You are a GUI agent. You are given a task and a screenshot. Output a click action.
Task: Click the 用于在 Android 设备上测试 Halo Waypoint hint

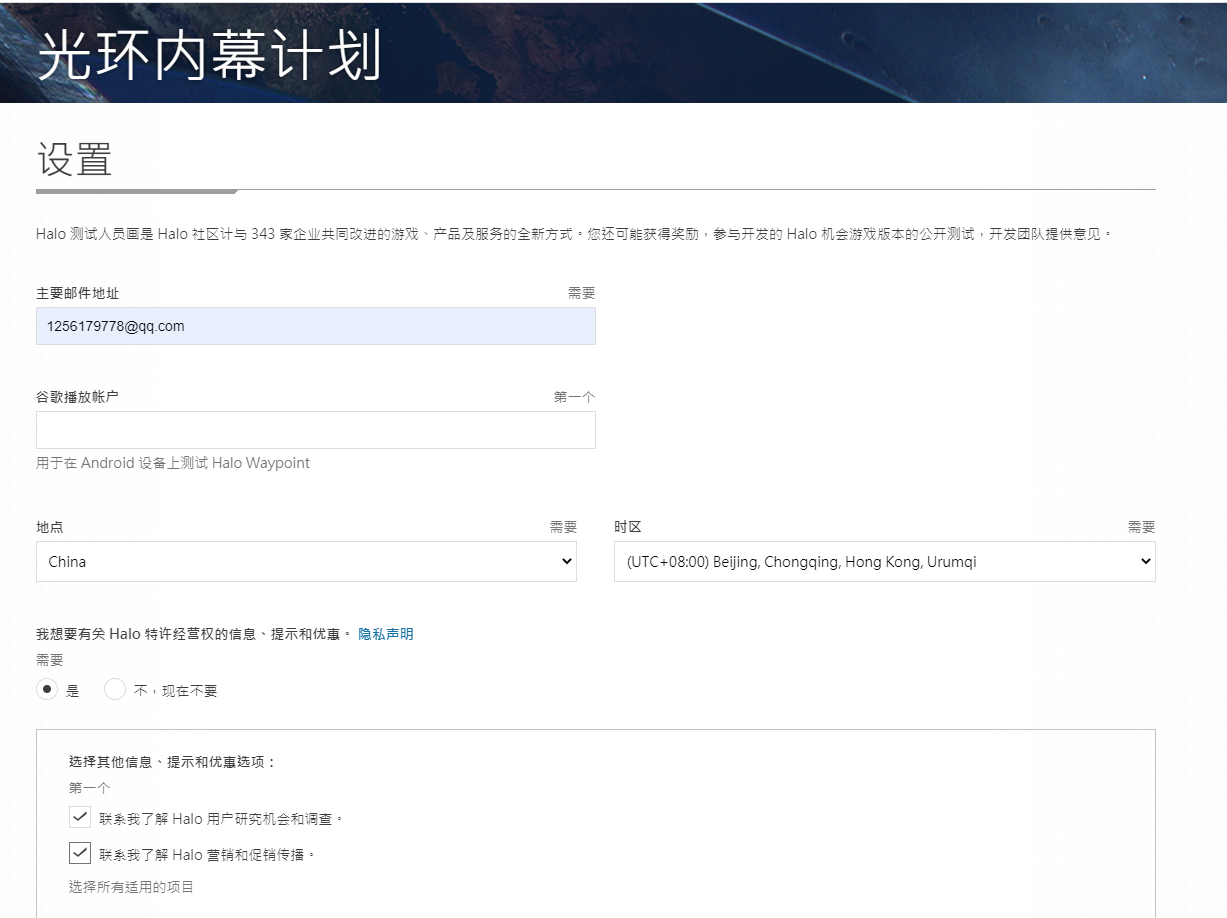coord(173,463)
